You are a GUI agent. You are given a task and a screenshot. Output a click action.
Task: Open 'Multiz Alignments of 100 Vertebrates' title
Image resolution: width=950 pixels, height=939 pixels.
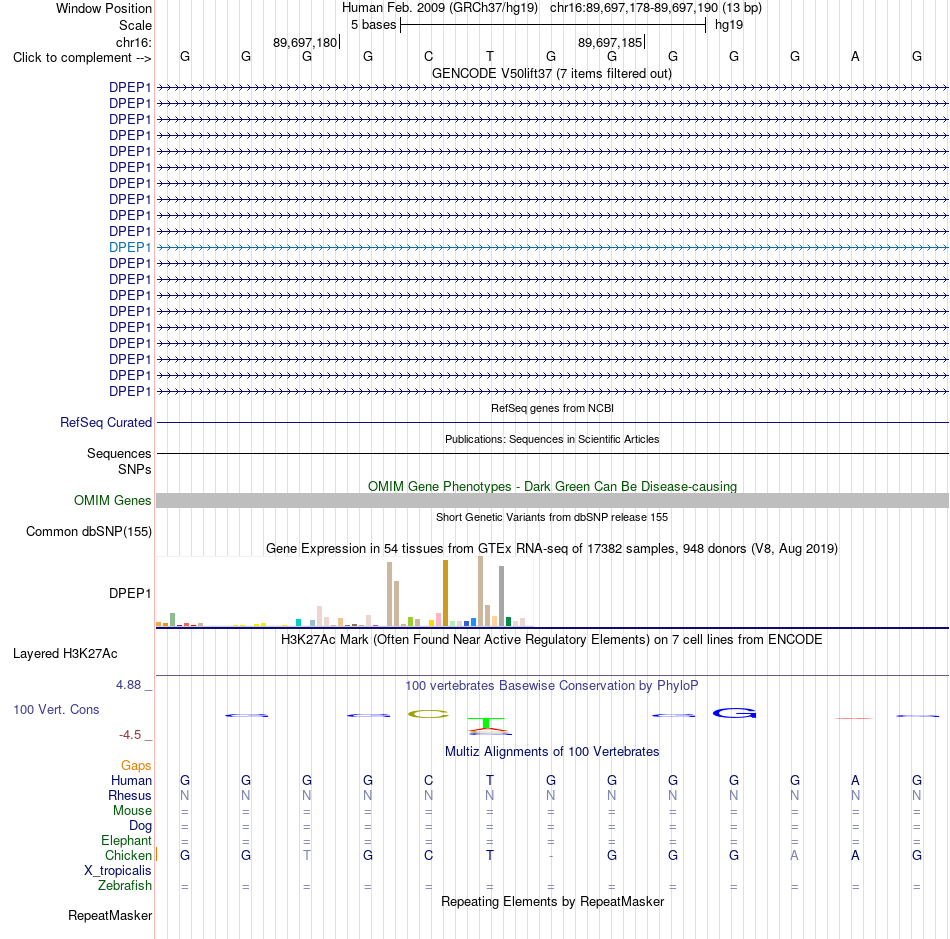(x=552, y=752)
